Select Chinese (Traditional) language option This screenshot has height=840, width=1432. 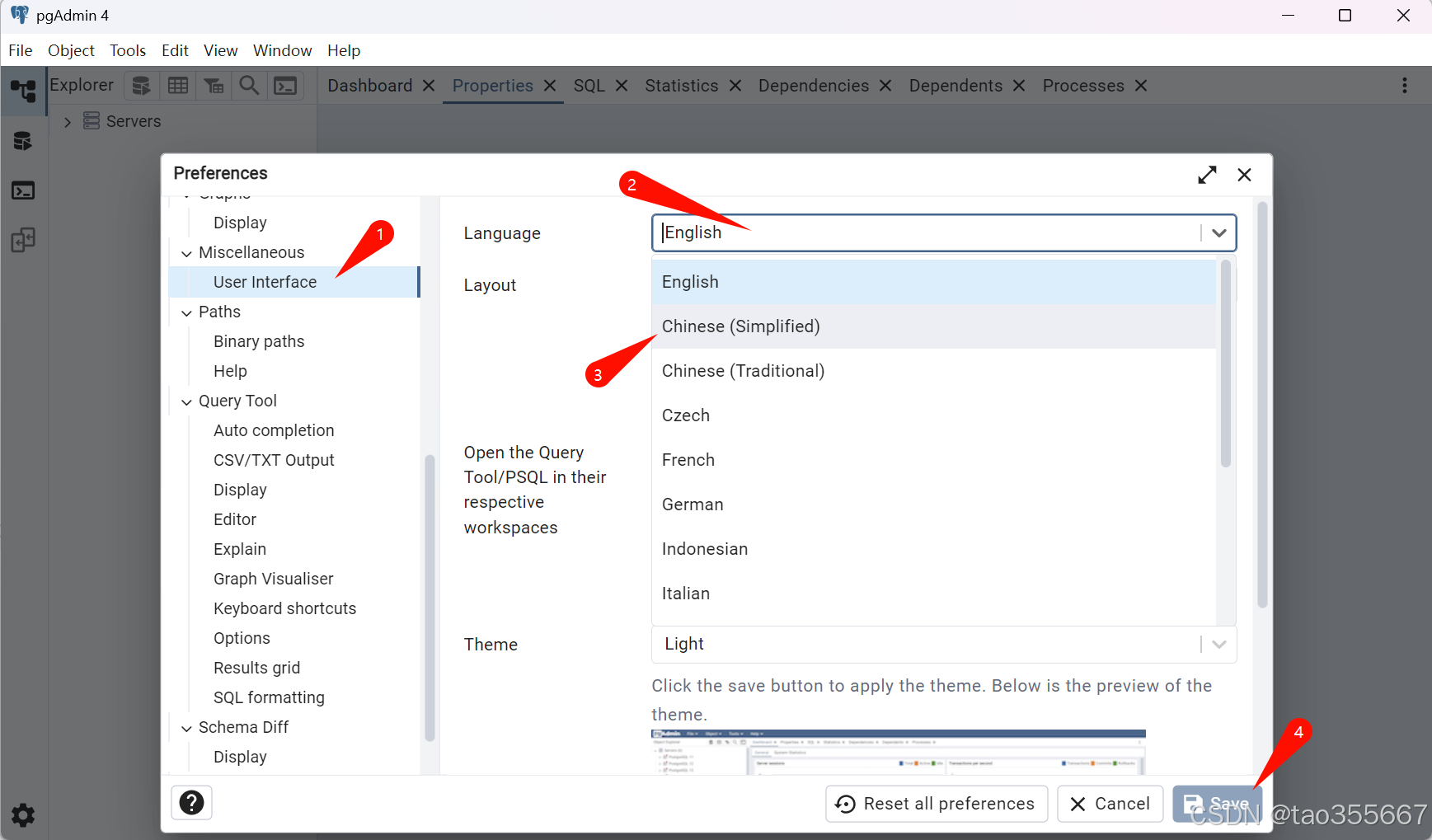[934, 371]
